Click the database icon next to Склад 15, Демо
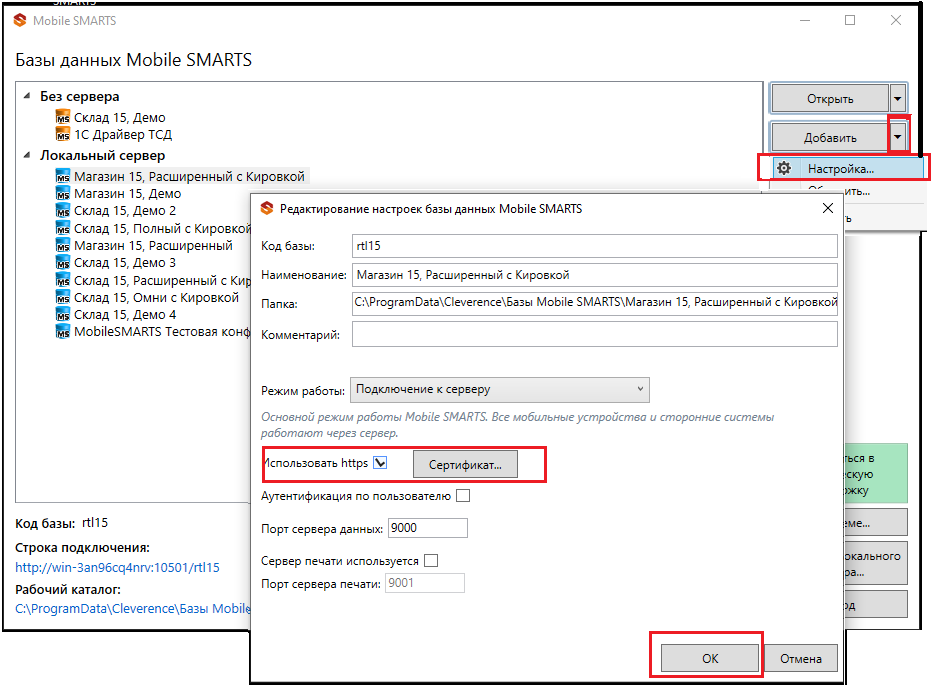Viewport: 935px width, 692px height. (63, 117)
